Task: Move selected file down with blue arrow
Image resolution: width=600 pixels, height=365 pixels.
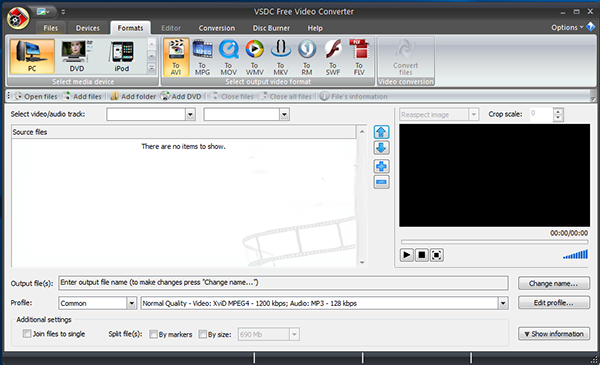Action: click(x=381, y=148)
